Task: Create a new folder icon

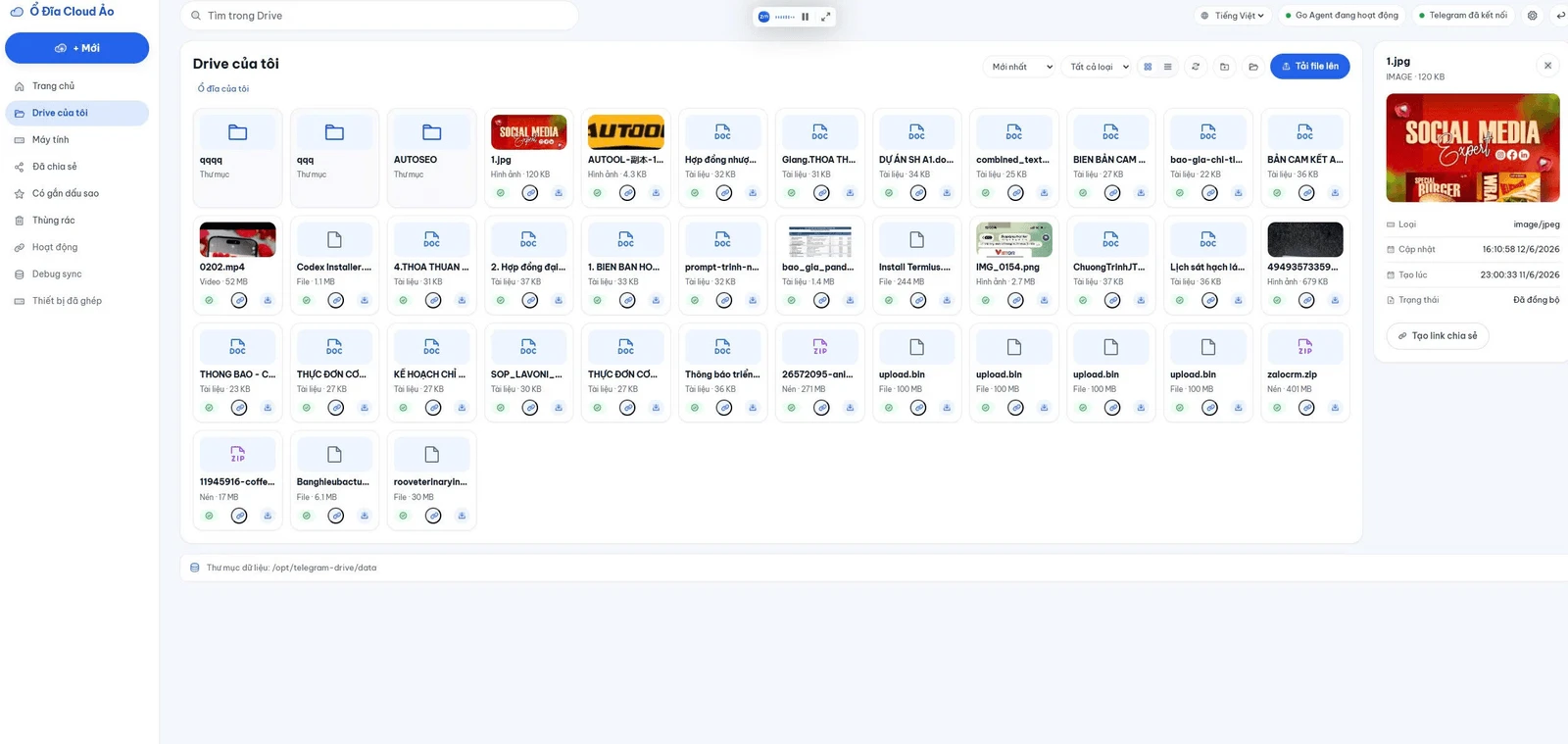Action: pyautogui.click(x=1224, y=67)
